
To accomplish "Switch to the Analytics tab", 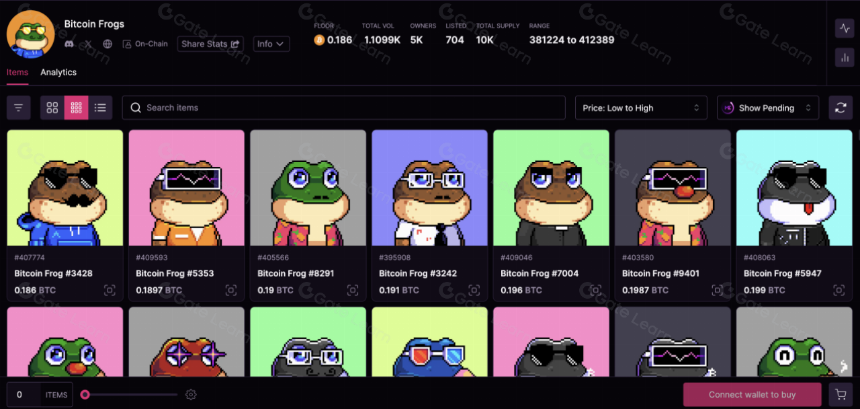I will [58, 72].
